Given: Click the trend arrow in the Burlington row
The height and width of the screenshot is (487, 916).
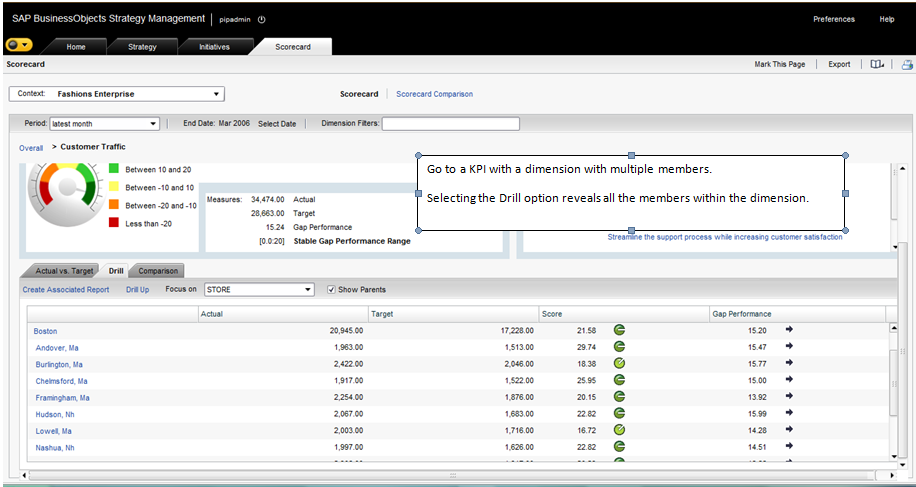Looking at the screenshot, I should click(x=789, y=363).
